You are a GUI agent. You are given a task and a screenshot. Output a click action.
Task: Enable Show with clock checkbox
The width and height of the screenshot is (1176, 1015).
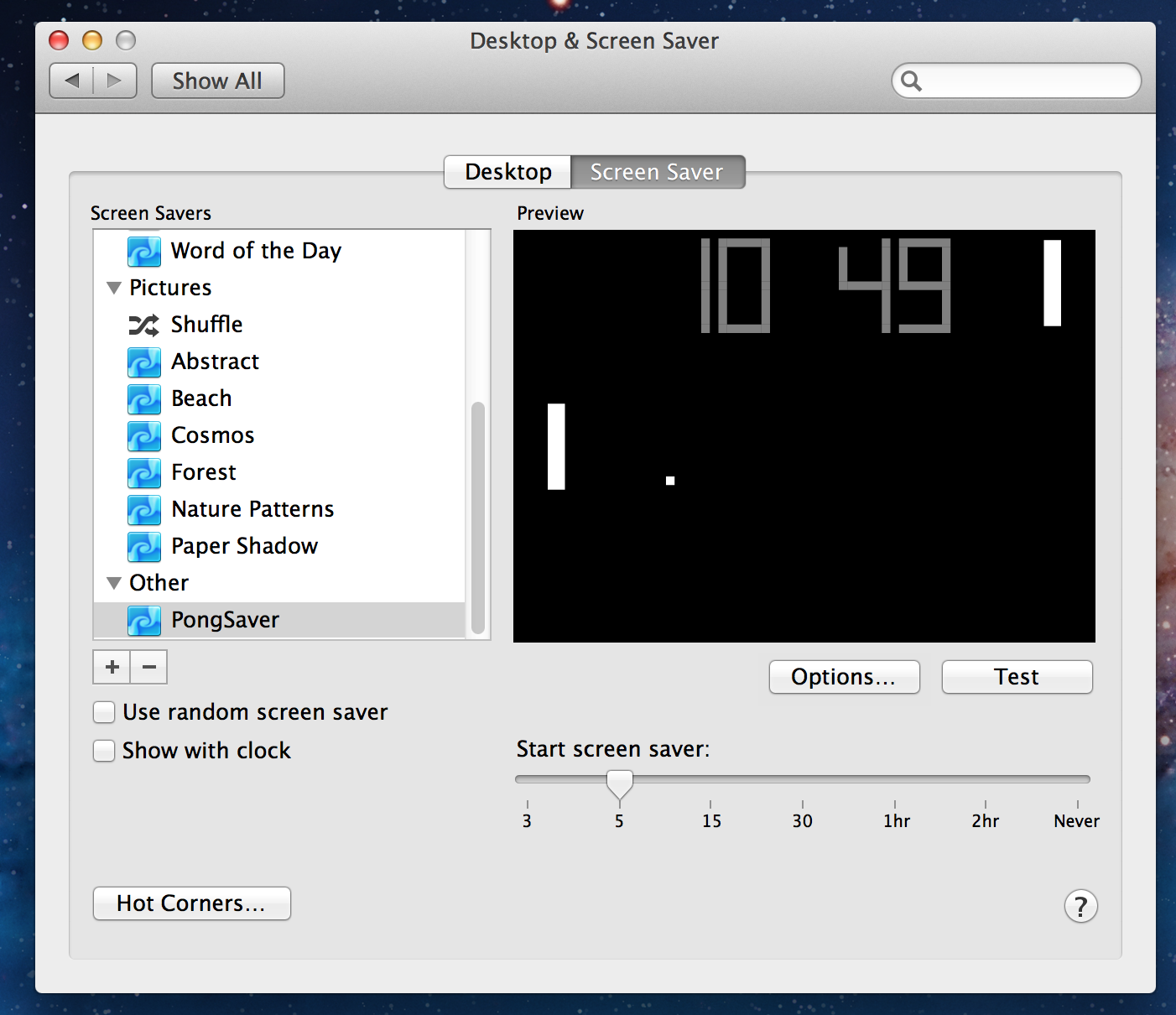click(x=104, y=751)
